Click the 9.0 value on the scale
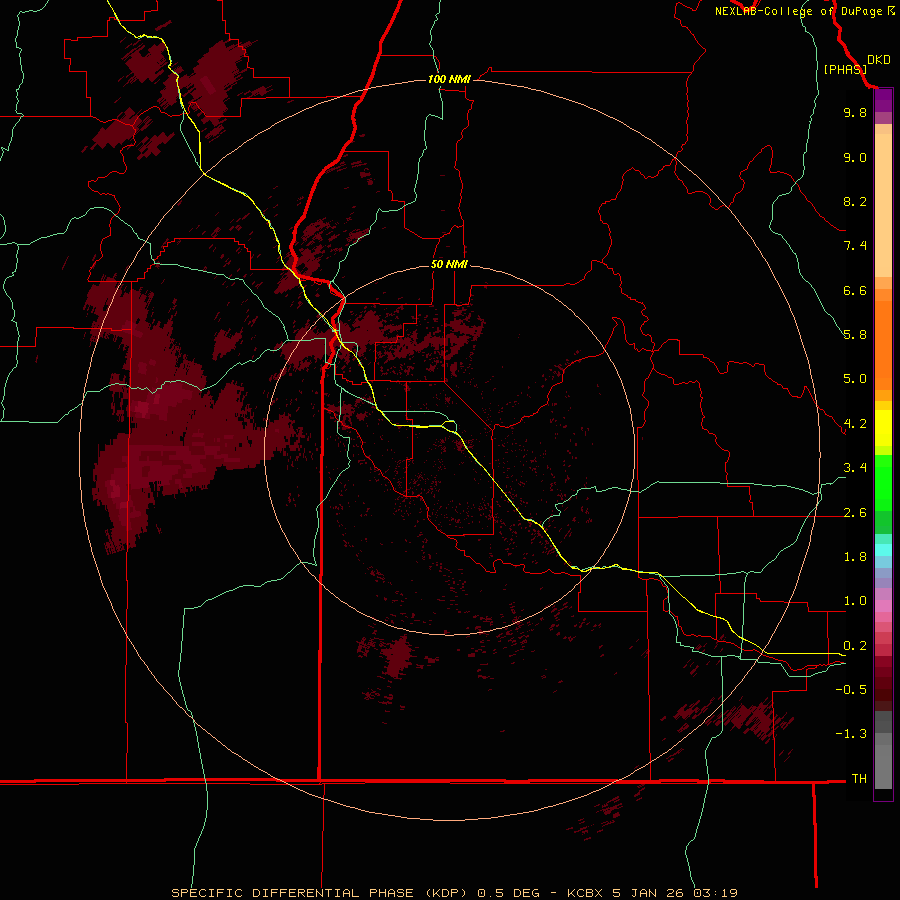Image resolution: width=900 pixels, height=900 pixels. click(855, 157)
